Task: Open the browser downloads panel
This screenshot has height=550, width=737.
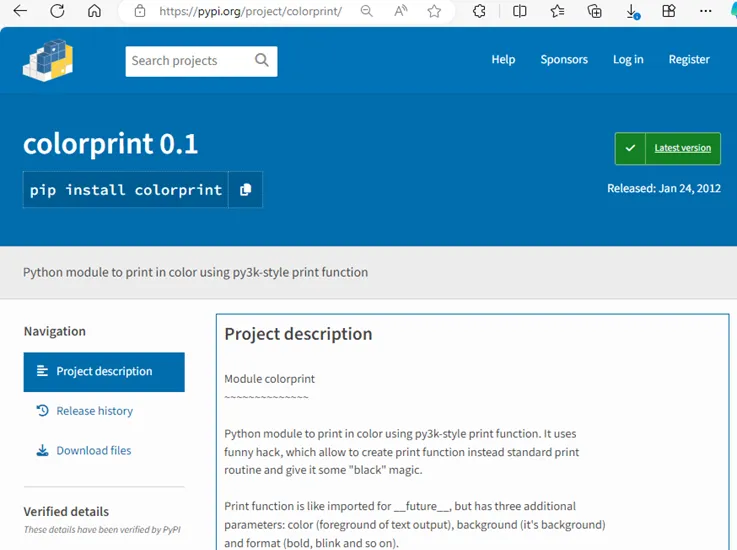Action: [633, 11]
